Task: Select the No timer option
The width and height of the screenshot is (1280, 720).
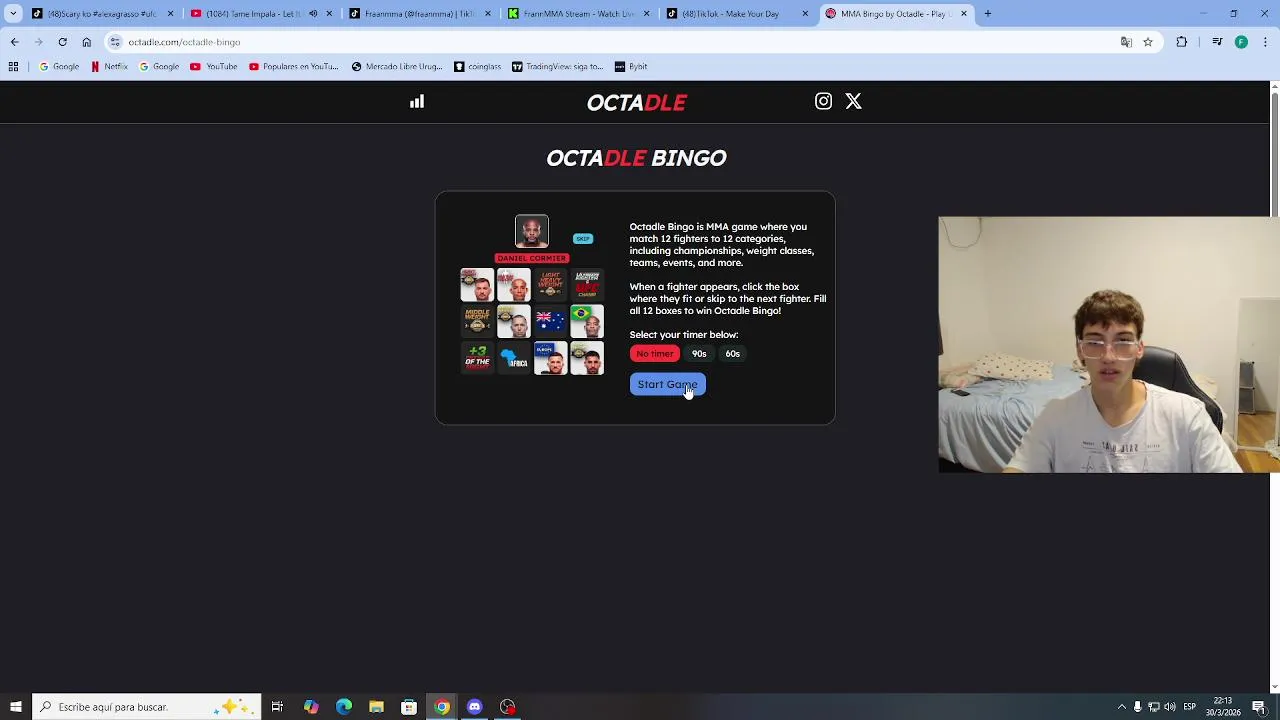Action: click(x=655, y=353)
